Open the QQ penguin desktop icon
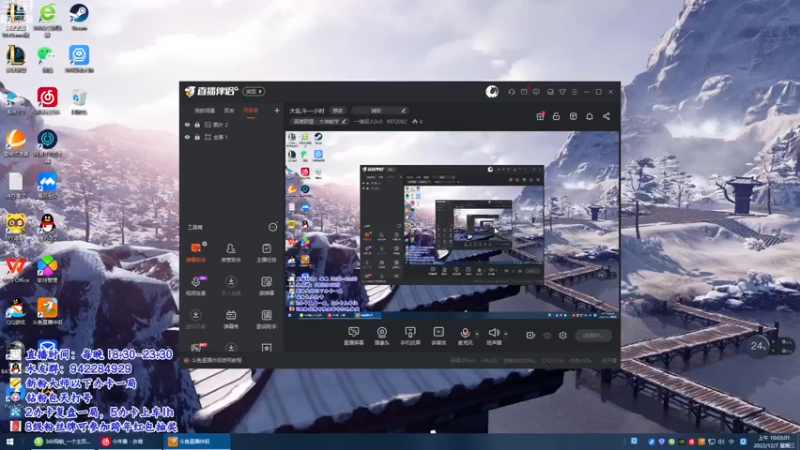 tap(47, 227)
